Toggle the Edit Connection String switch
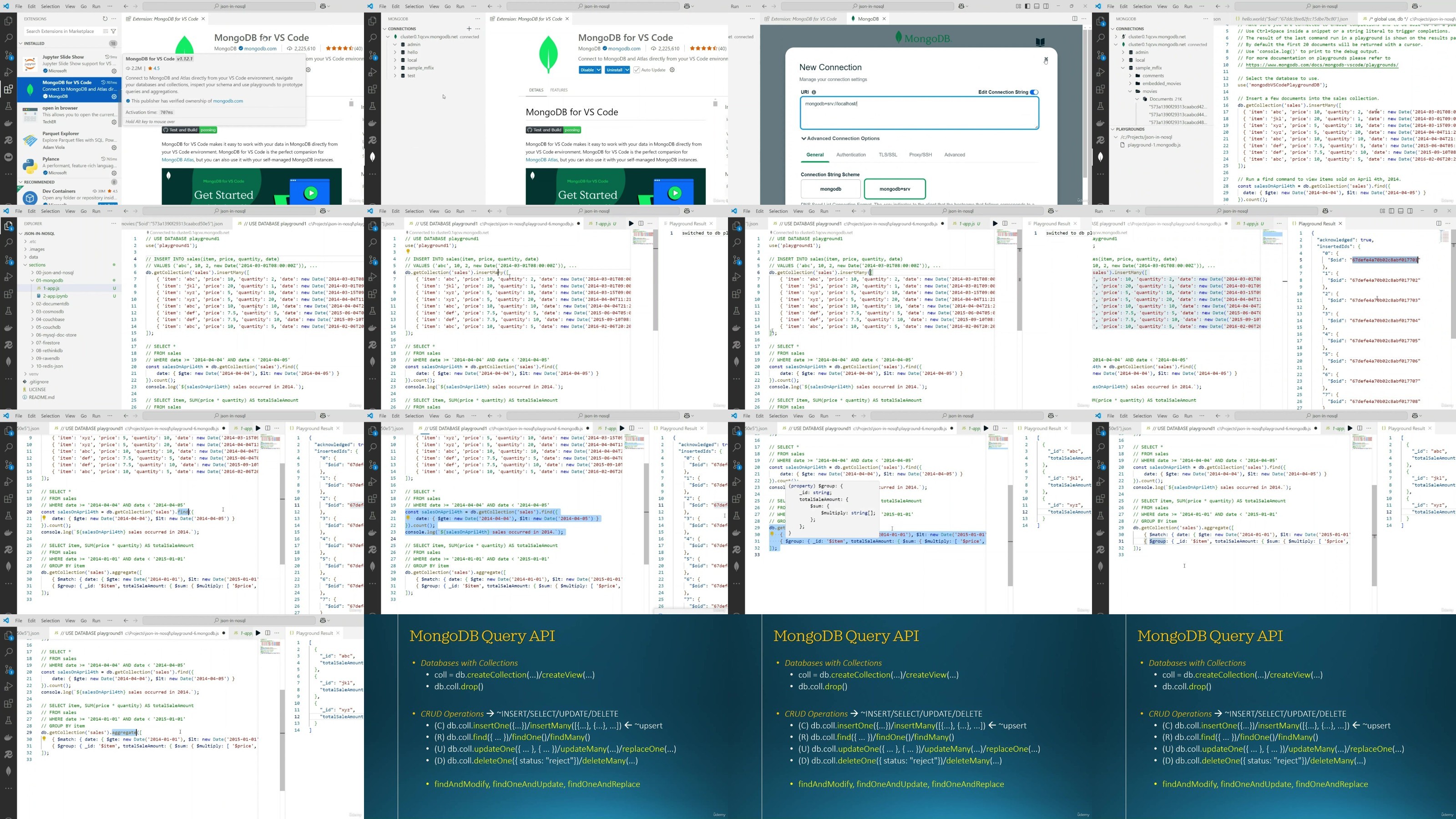This screenshot has height=819, width=1456. [x=1034, y=92]
